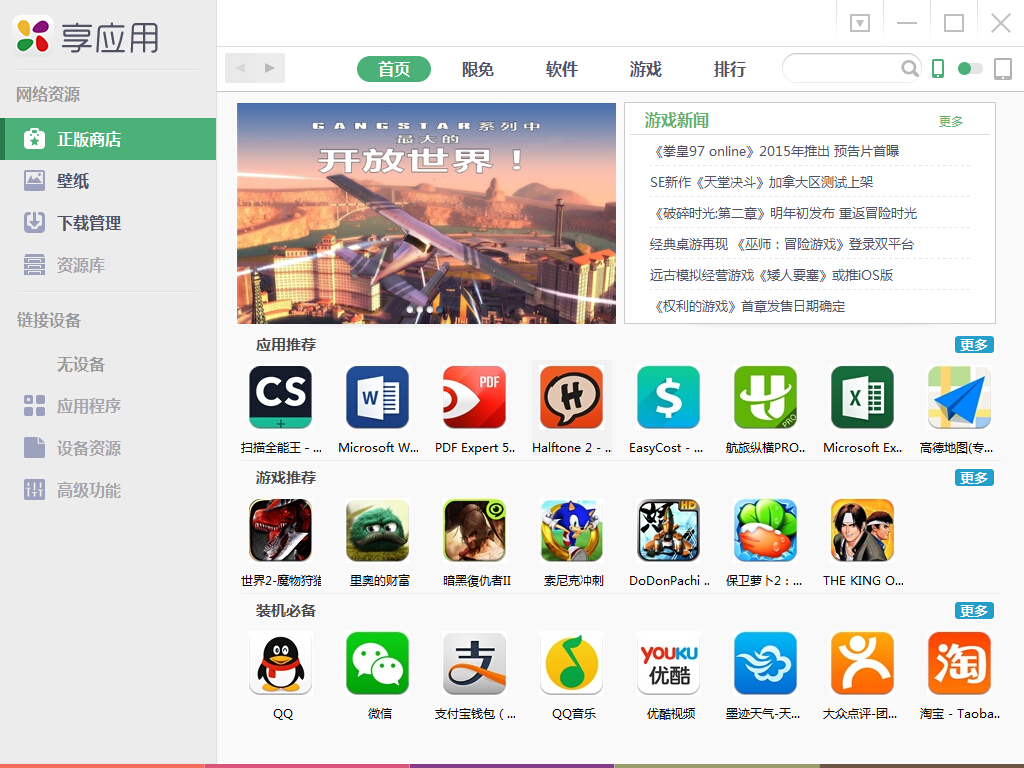Screen dimensions: 1024x768
Task: Open the 支付宝钱包 app icon
Action: point(474,664)
